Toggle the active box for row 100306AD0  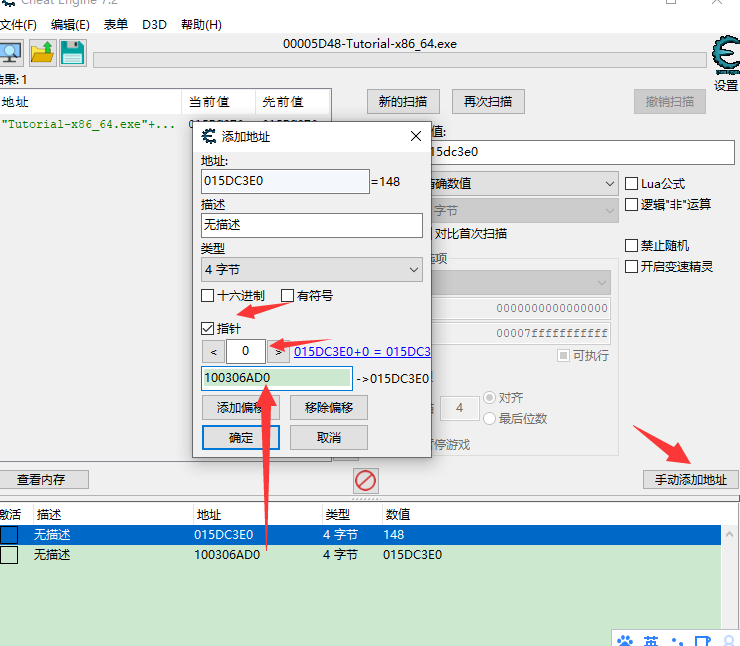coord(9,554)
